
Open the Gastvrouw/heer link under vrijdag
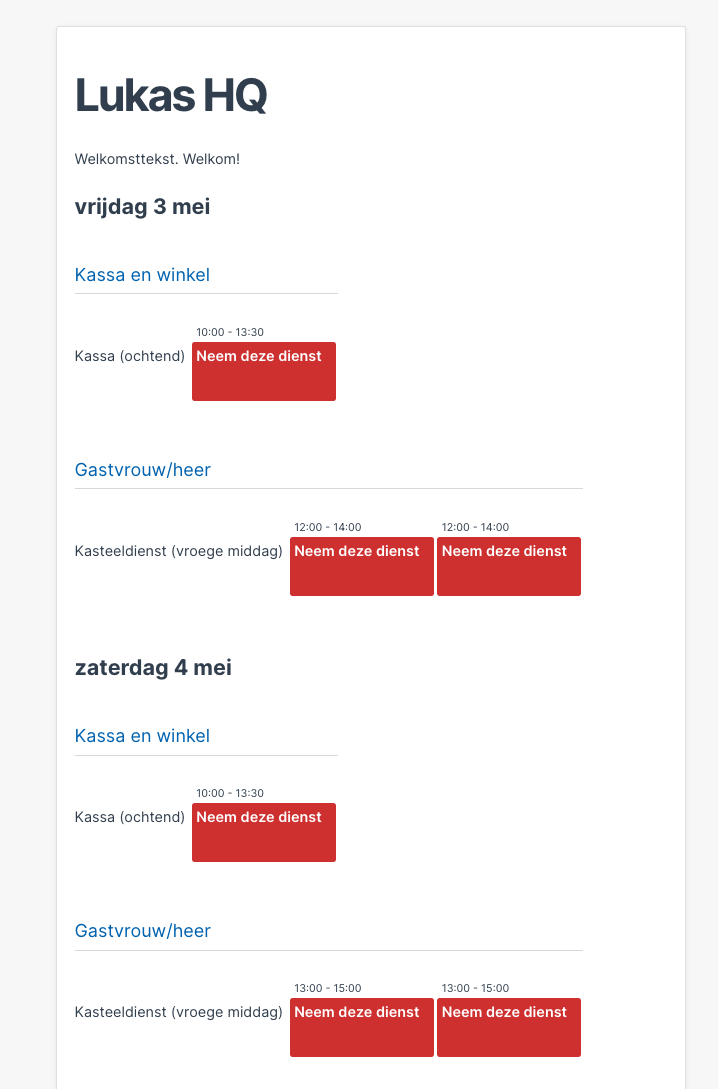pos(142,469)
